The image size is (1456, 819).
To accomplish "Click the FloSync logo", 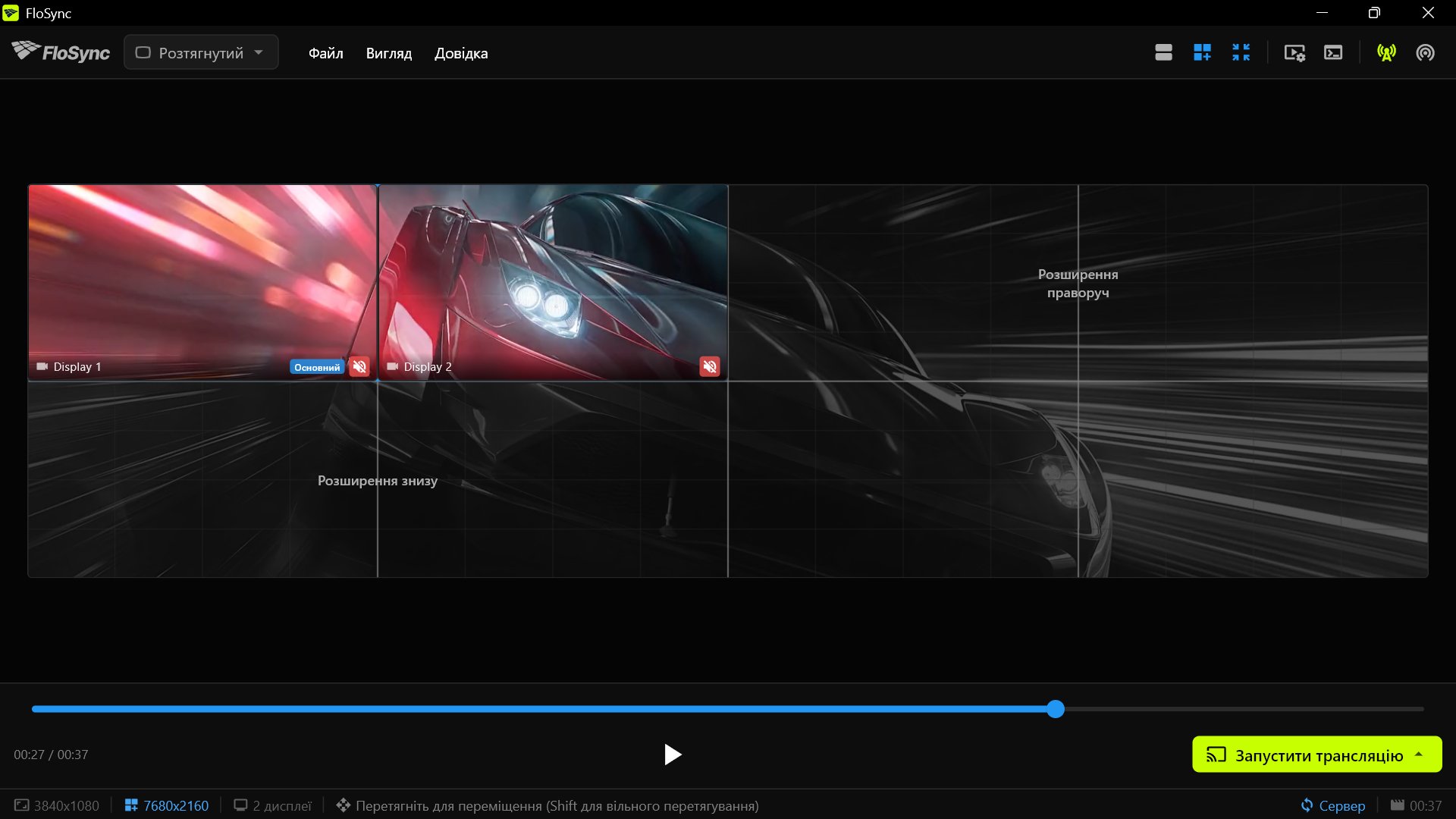I will click(x=61, y=52).
